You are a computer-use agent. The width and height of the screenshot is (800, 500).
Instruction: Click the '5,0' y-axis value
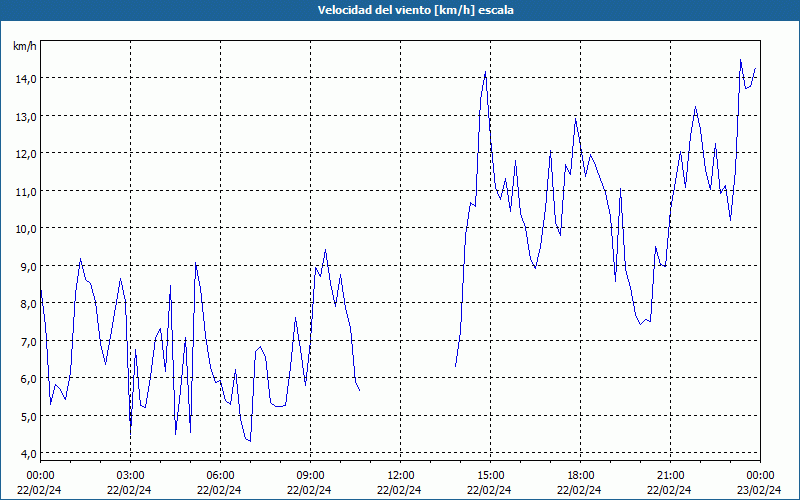coord(29,417)
